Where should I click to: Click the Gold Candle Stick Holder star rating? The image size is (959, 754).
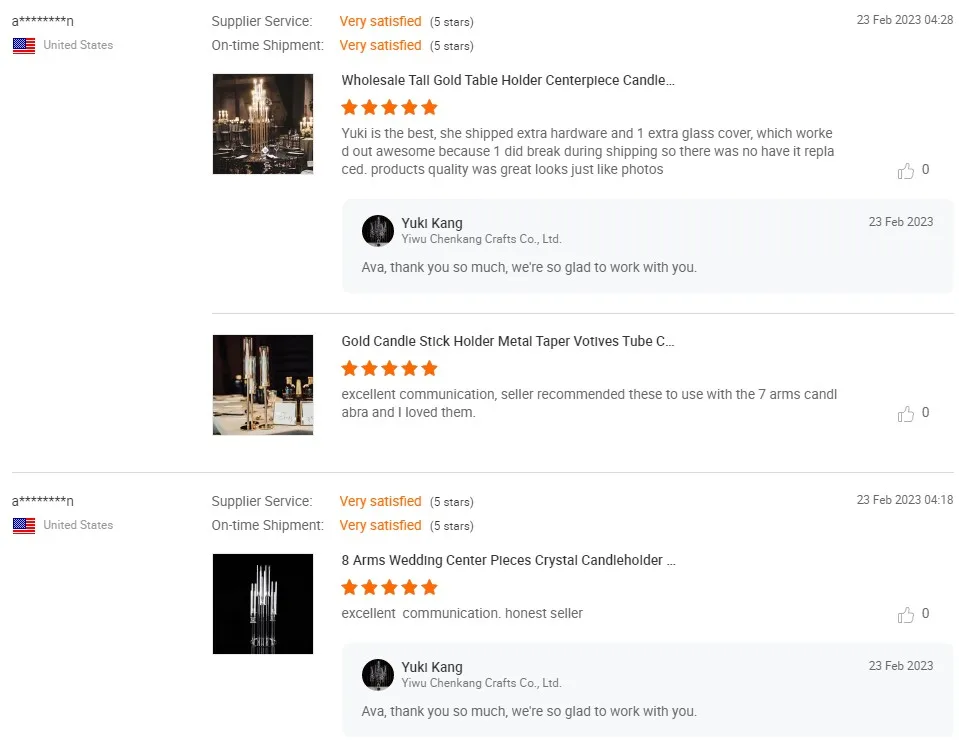pyautogui.click(x=389, y=368)
